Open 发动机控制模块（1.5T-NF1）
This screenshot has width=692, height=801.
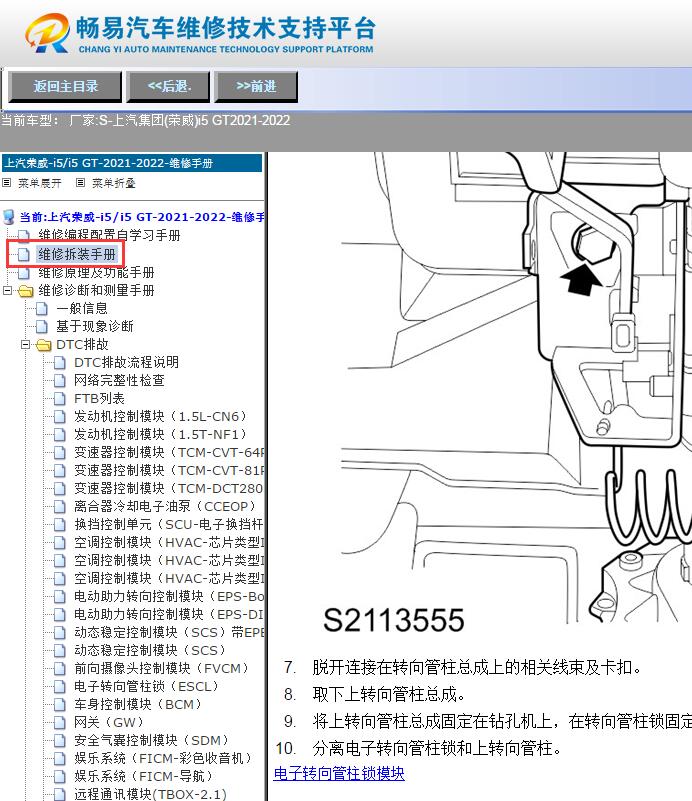(161, 434)
